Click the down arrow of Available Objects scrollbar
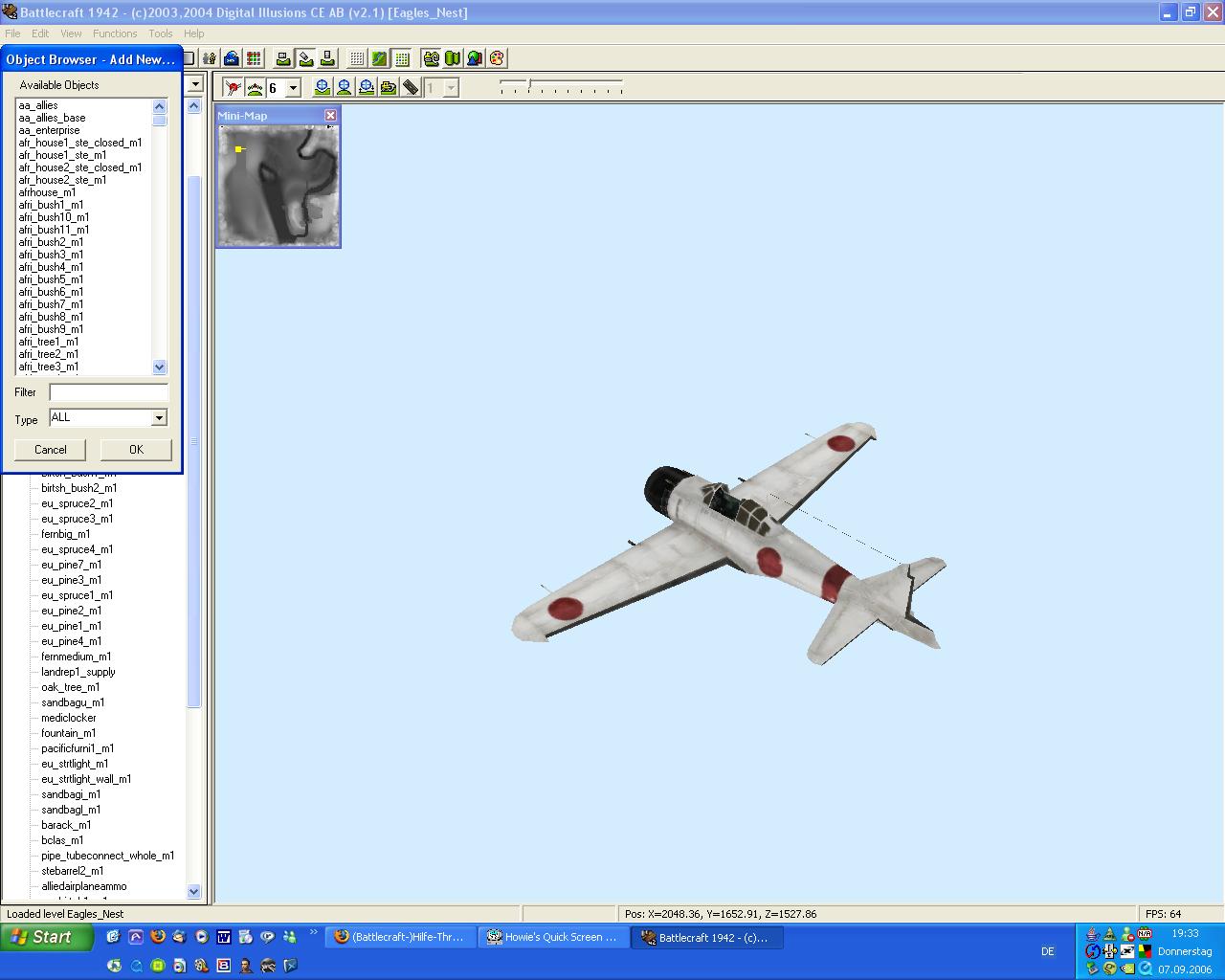Image resolution: width=1225 pixels, height=980 pixels. click(x=160, y=367)
